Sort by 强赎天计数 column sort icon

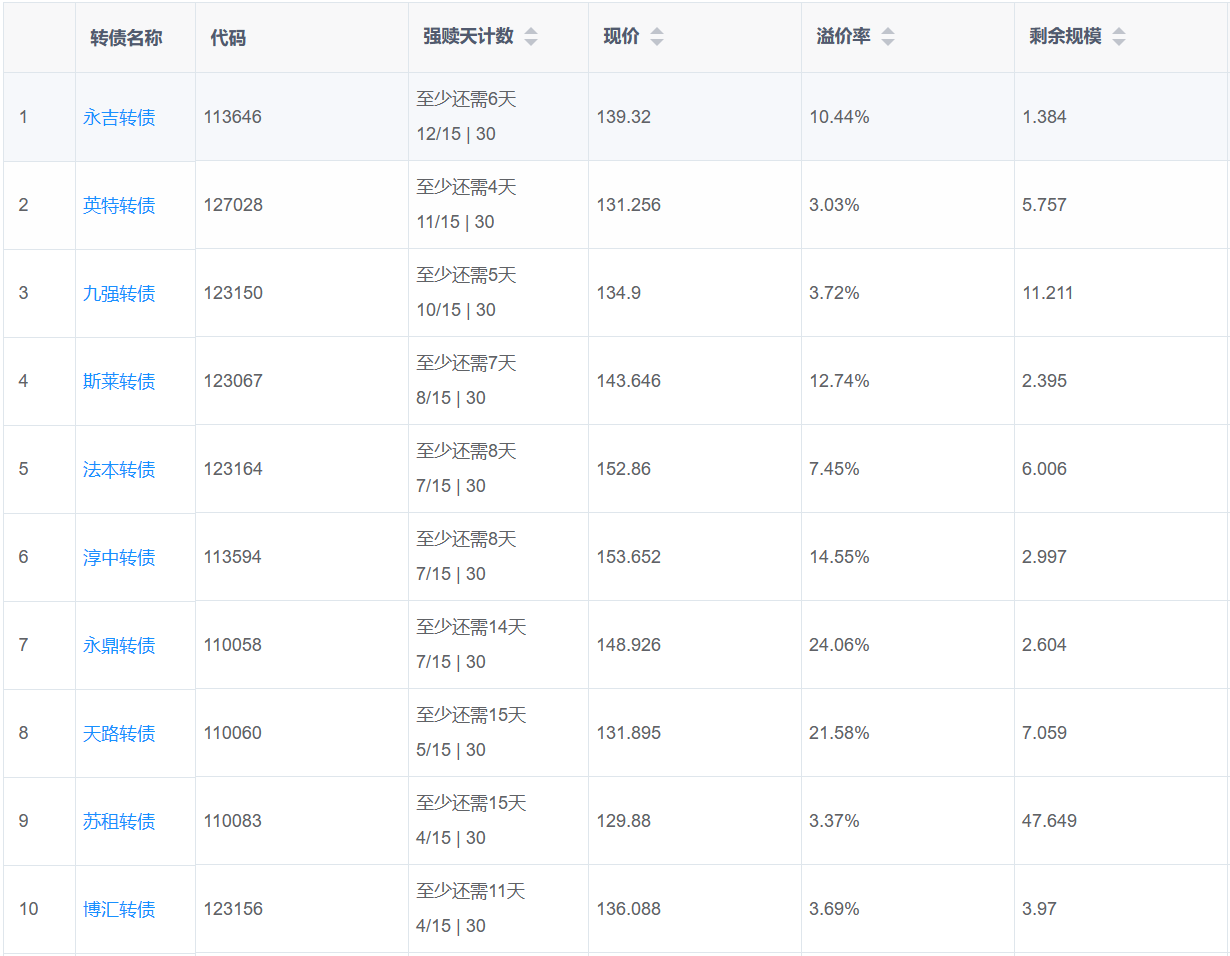tap(531, 37)
